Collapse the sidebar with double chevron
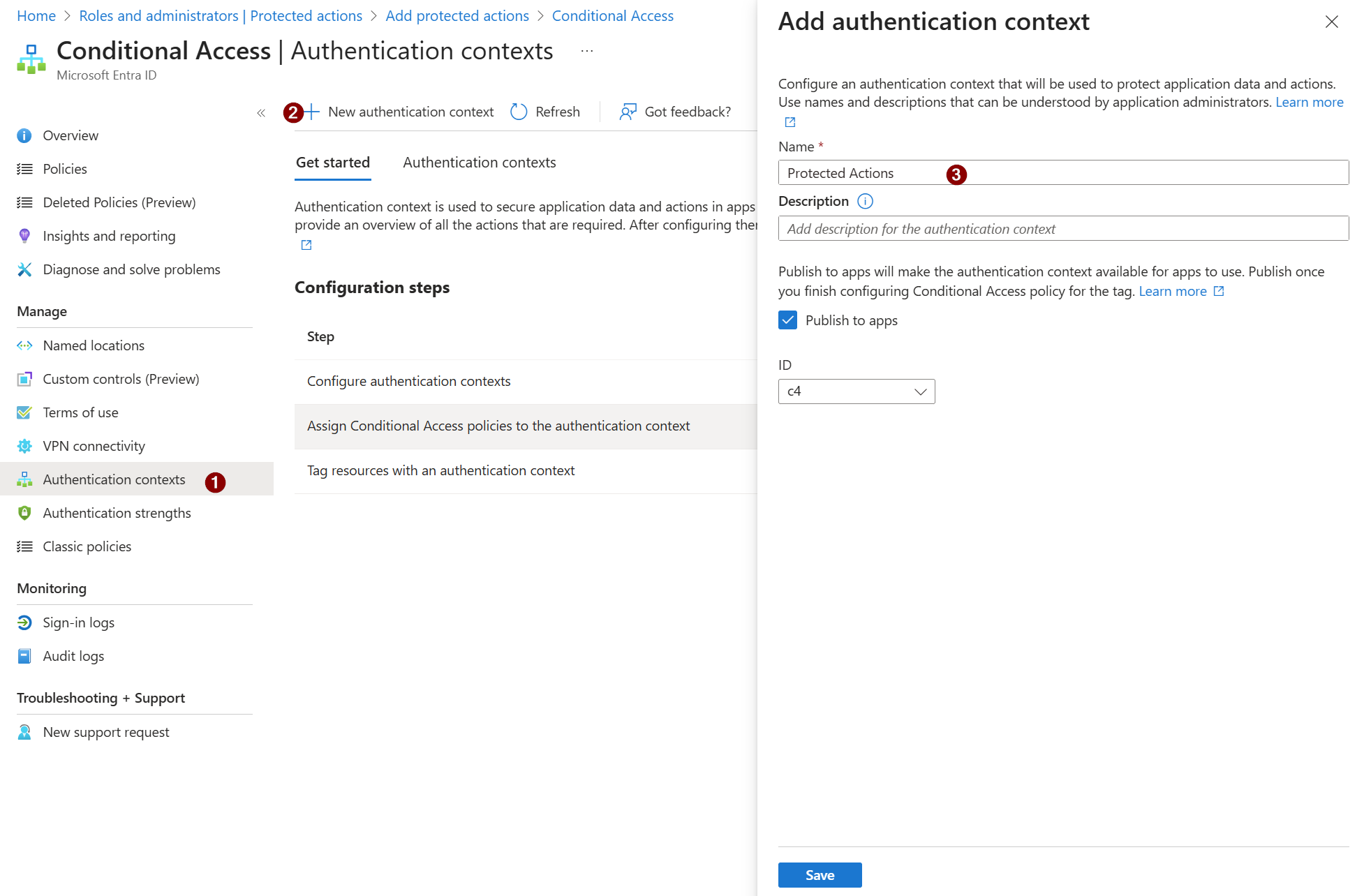Viewport: 1364px width, 896px height. coord(261,113)
